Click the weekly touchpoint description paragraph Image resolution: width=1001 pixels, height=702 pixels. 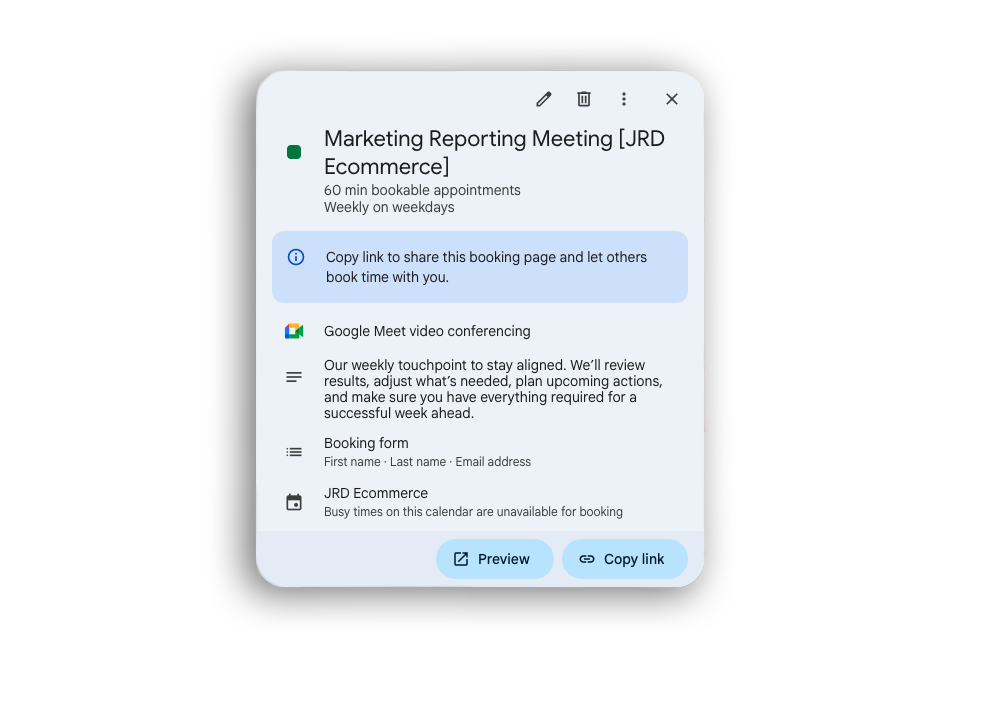[x=492, y=389]
